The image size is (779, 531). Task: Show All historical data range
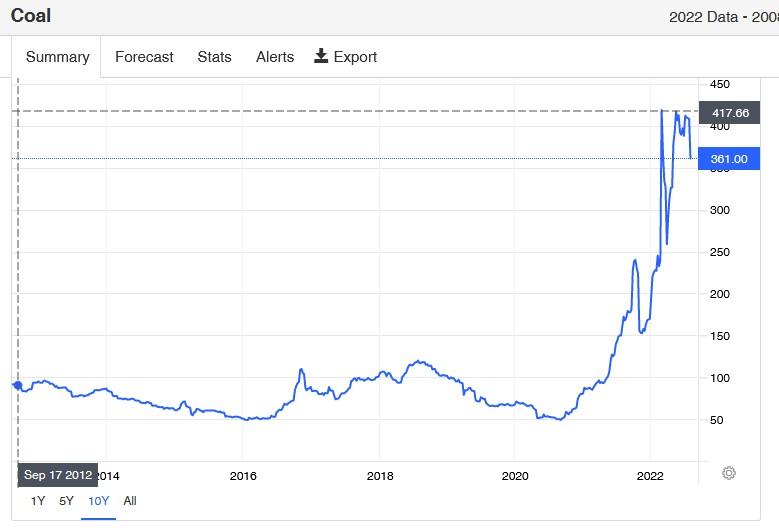tap(130, 501)
